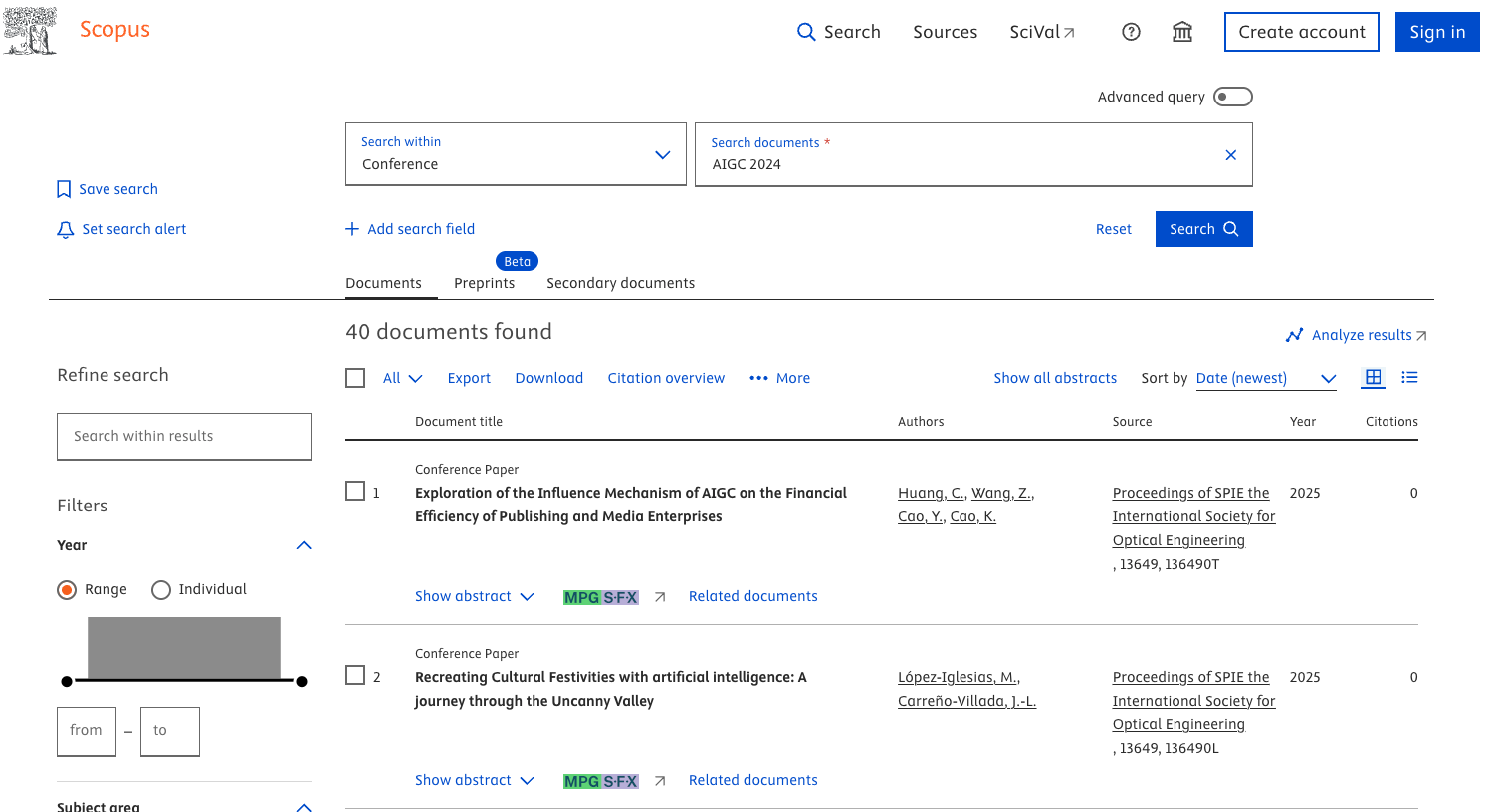
Task: Switch to the Preprints tab
Action: [x=484, y=283]
